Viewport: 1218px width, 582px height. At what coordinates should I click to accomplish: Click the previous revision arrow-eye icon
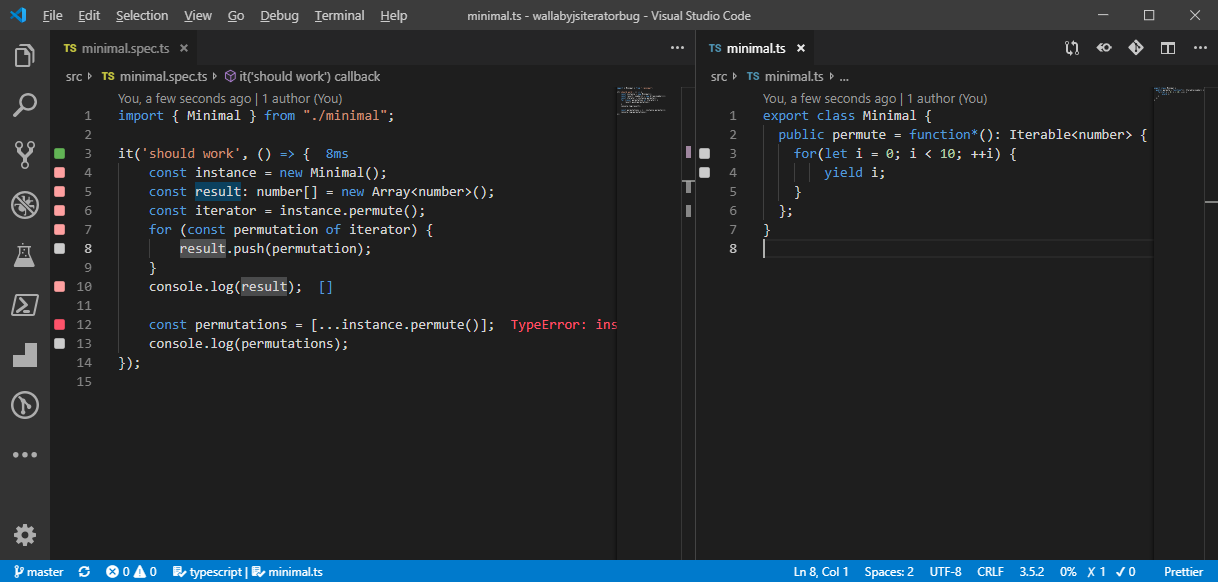1104,48
